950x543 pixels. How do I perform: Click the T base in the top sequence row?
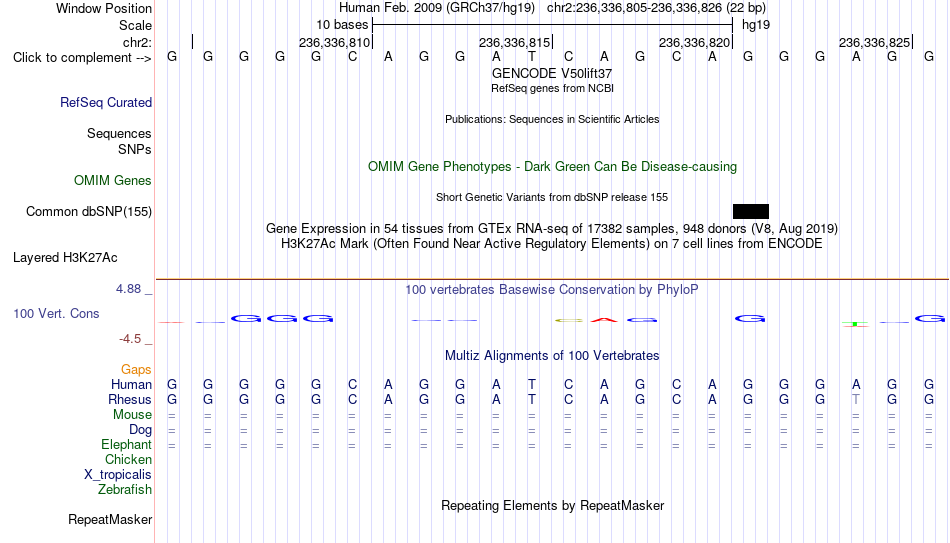532,57
